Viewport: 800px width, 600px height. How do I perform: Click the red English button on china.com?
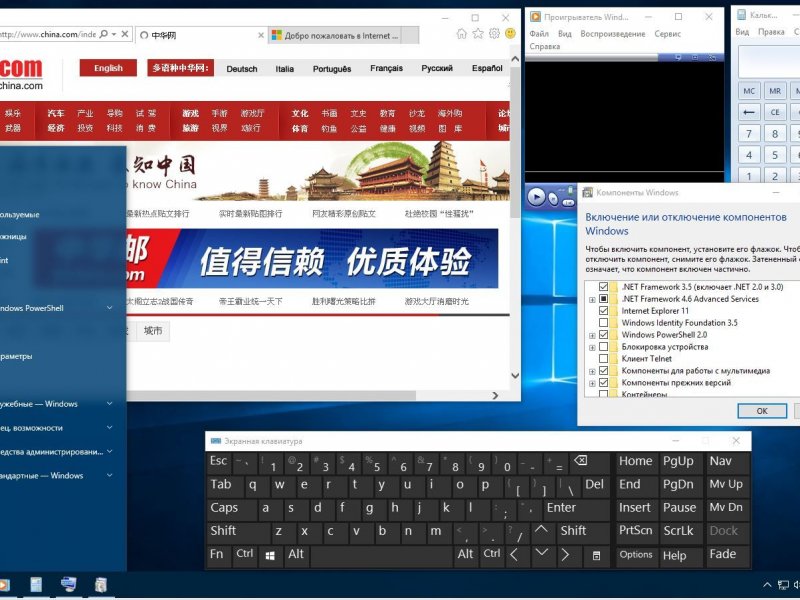point(108,68)
